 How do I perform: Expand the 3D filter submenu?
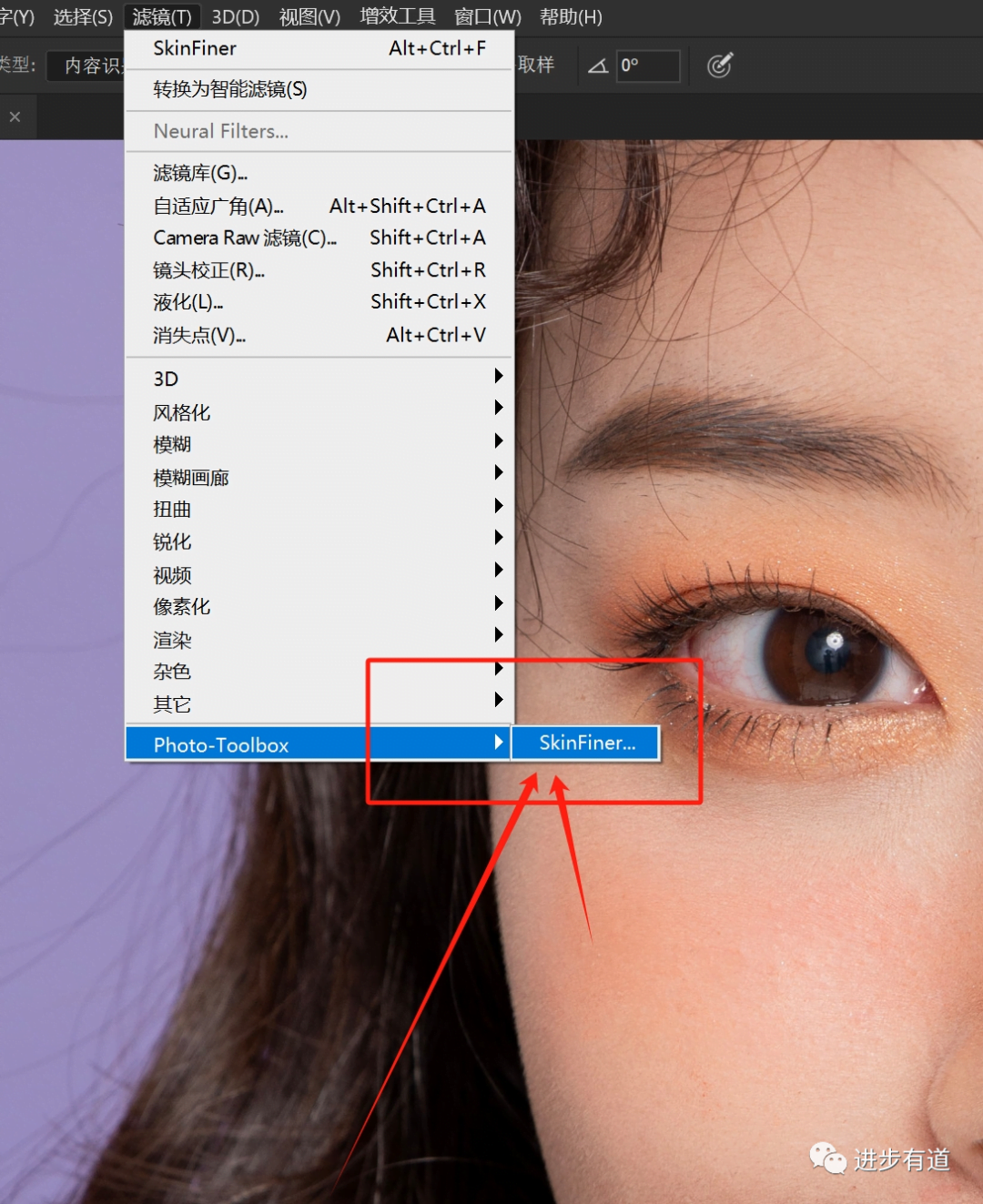click(x=319, y=379)
